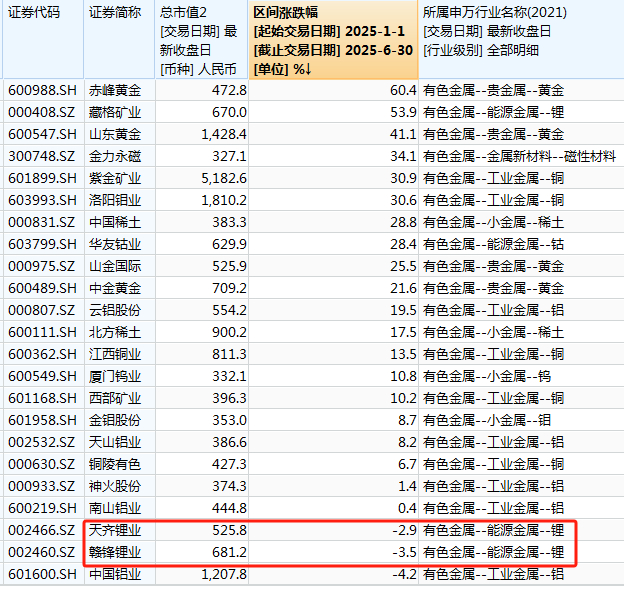Select the name cell 云铝股份
This screenshot has height=590, width=624.
[115, 310]
